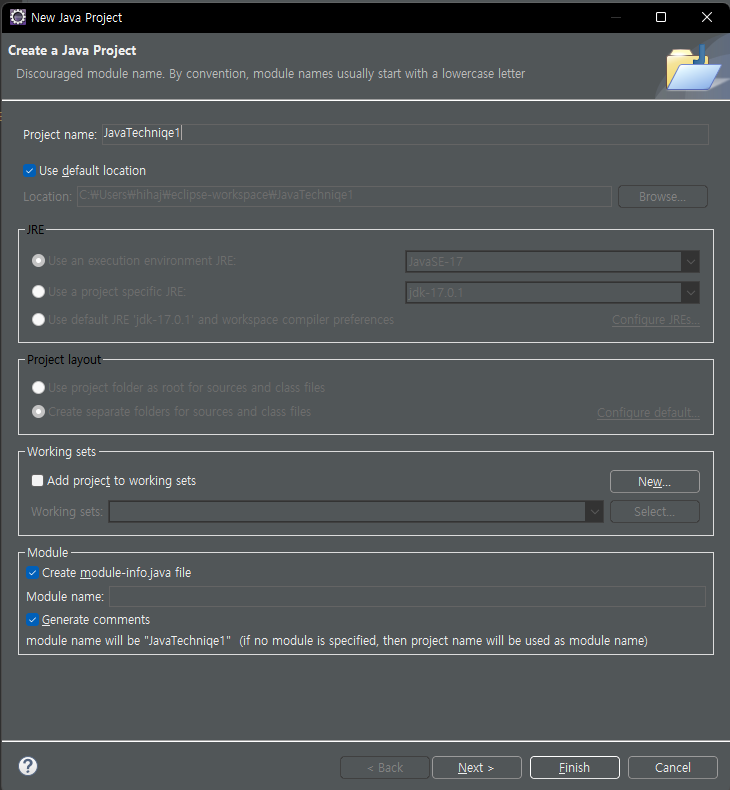Click the 'JRE' group label
730x790 pixels.
(x=35, y=230)
